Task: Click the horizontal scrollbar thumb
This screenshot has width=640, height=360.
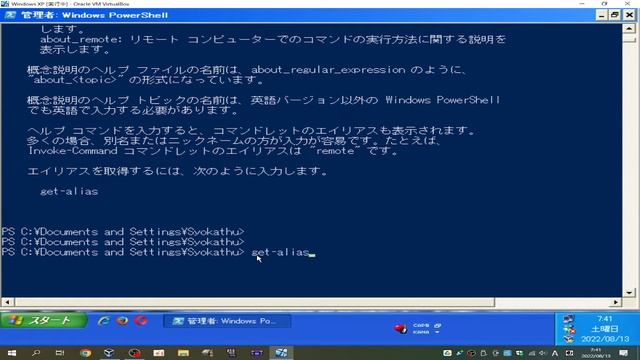Action: coord(254,302)
